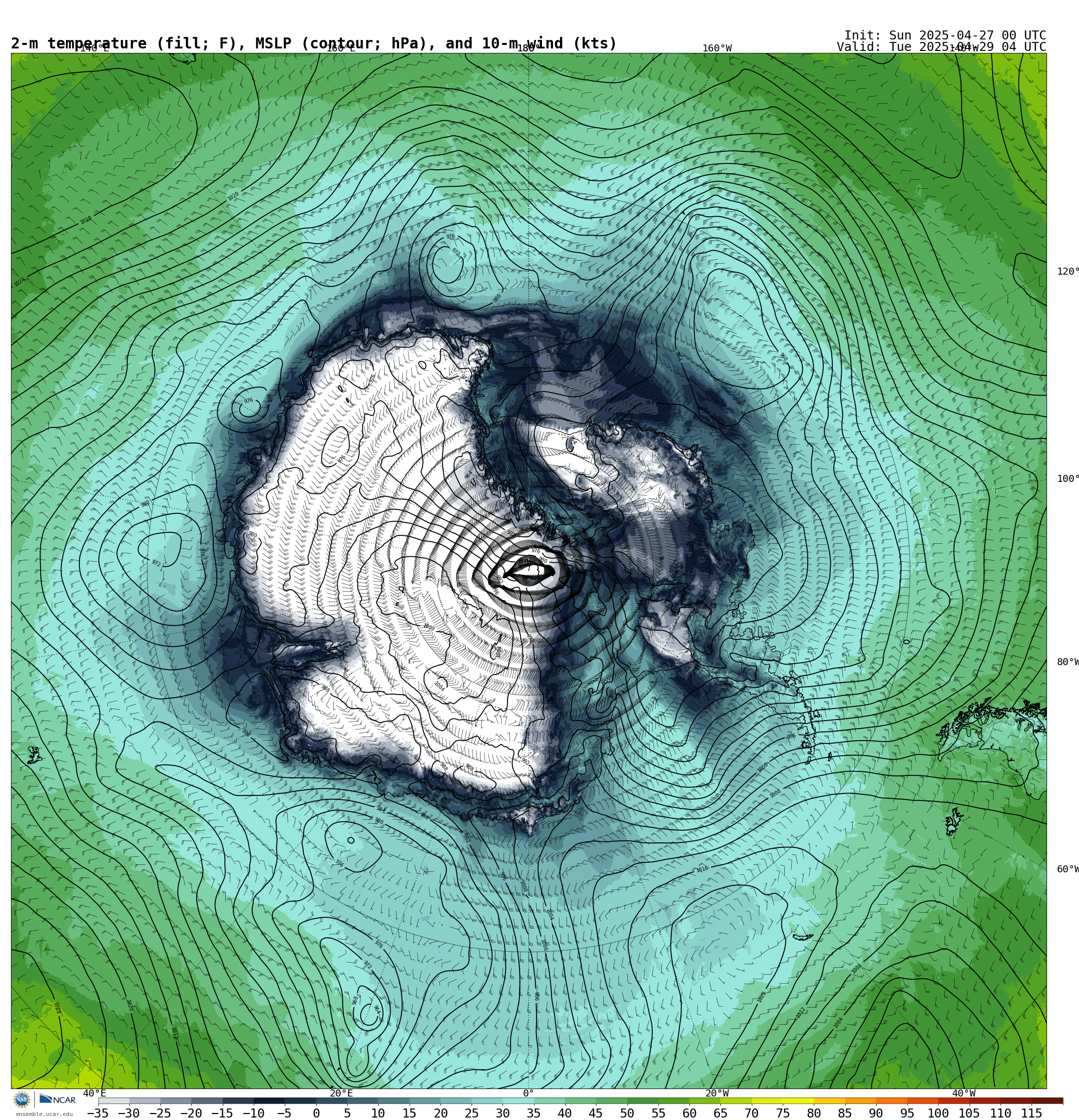The image size is (1079, 1120).
Task: Click the colorbar swatch between 65 and 70
Action: (736, 1101)
